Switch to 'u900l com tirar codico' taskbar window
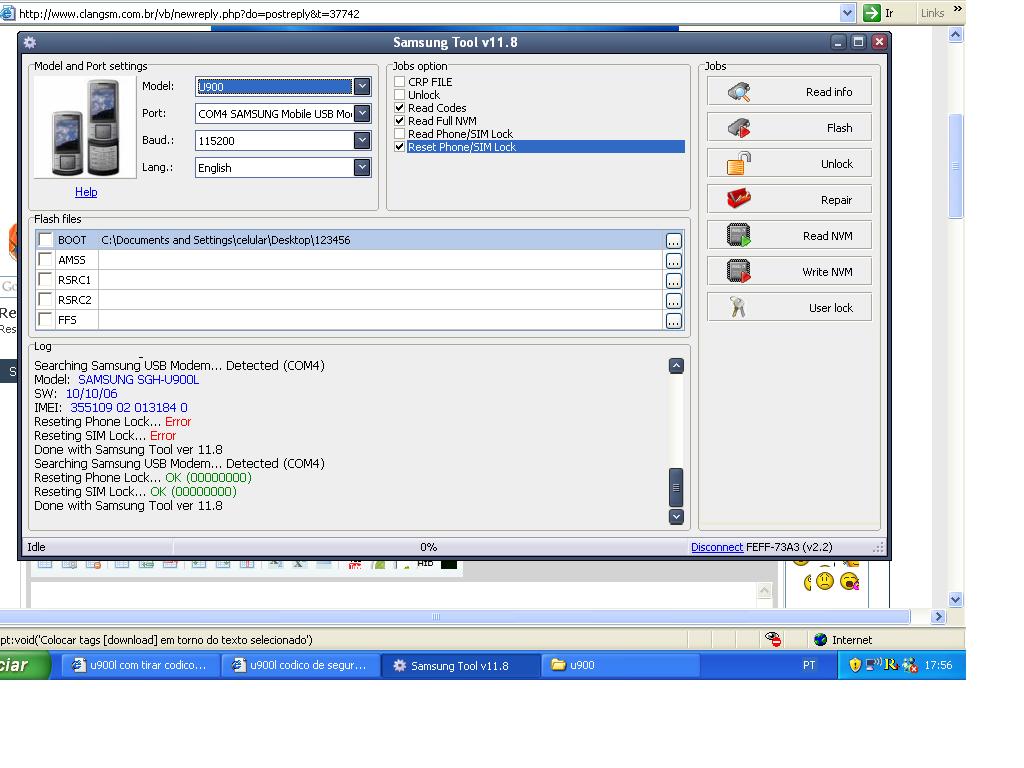The height and width of the screenshot is (768, 1024). (139, 665)
